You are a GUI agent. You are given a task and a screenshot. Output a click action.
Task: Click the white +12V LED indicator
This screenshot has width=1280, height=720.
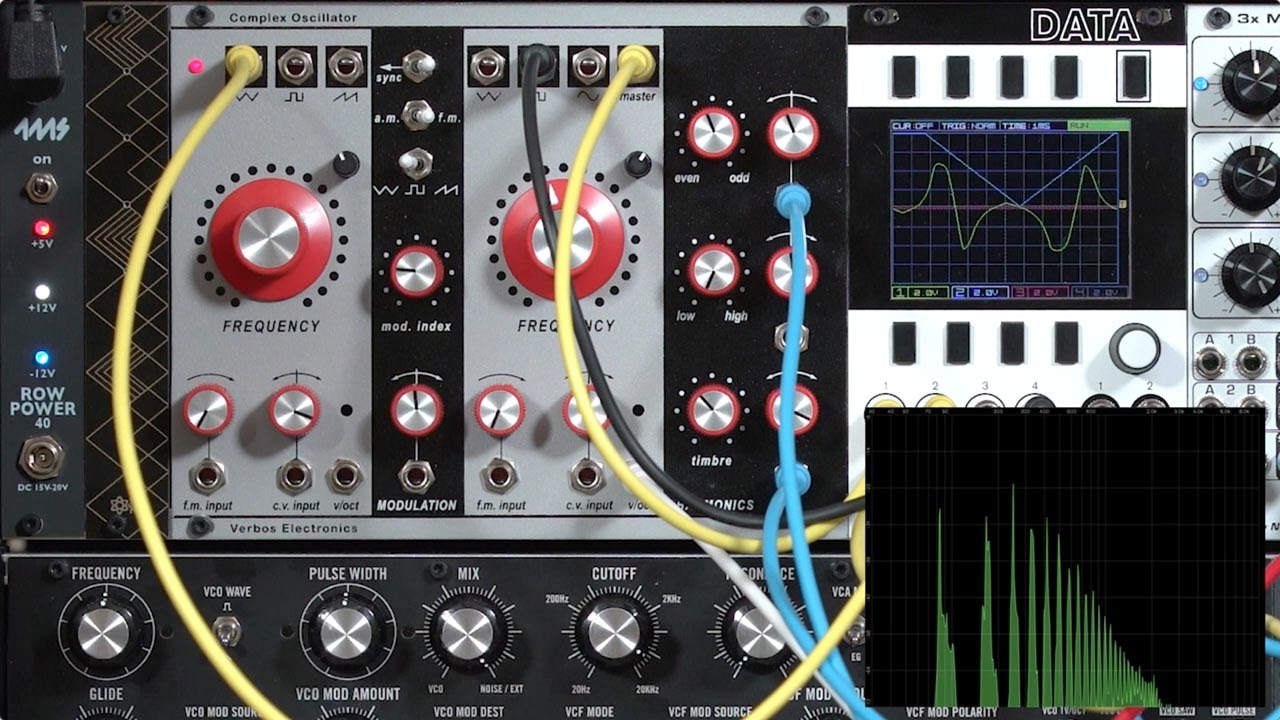(42, 293)
